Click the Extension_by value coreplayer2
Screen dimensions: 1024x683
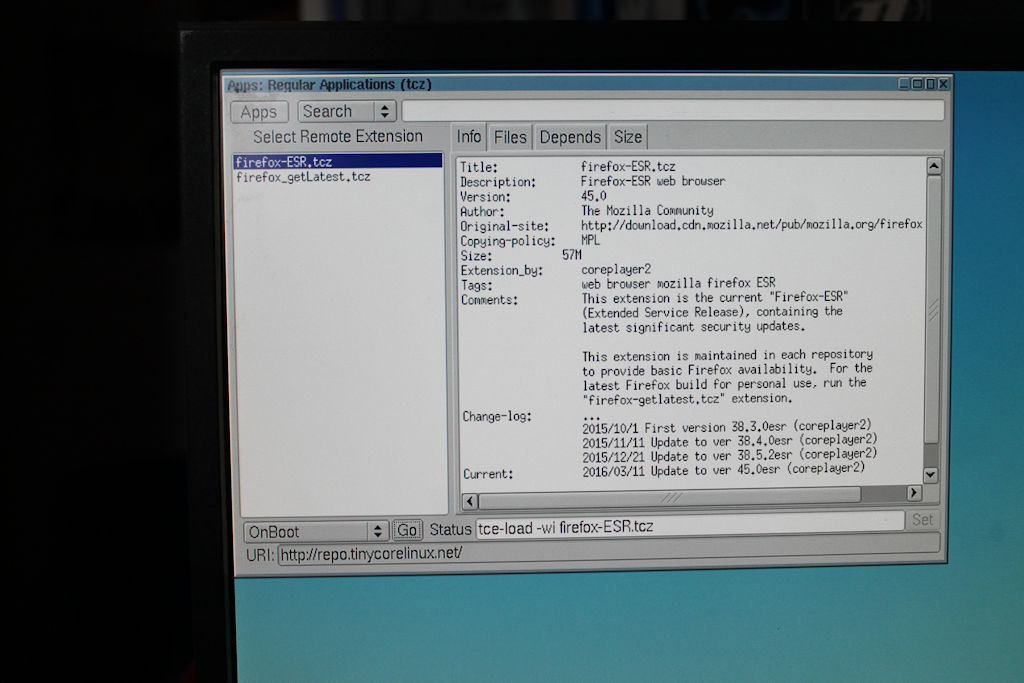pos(616,269)
